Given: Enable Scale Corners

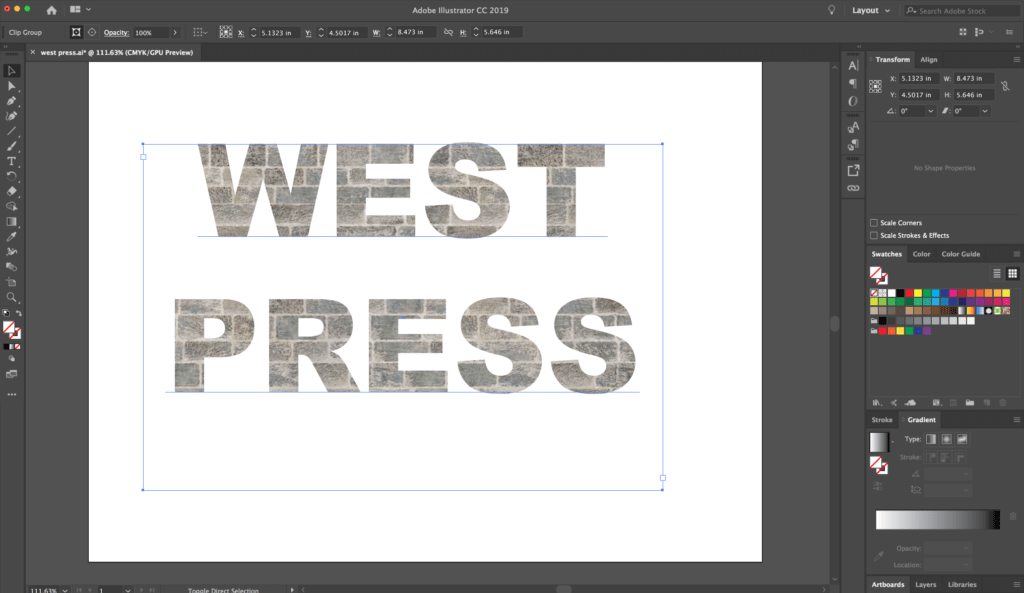Looking at the screenshot, I should click(874, 223).
